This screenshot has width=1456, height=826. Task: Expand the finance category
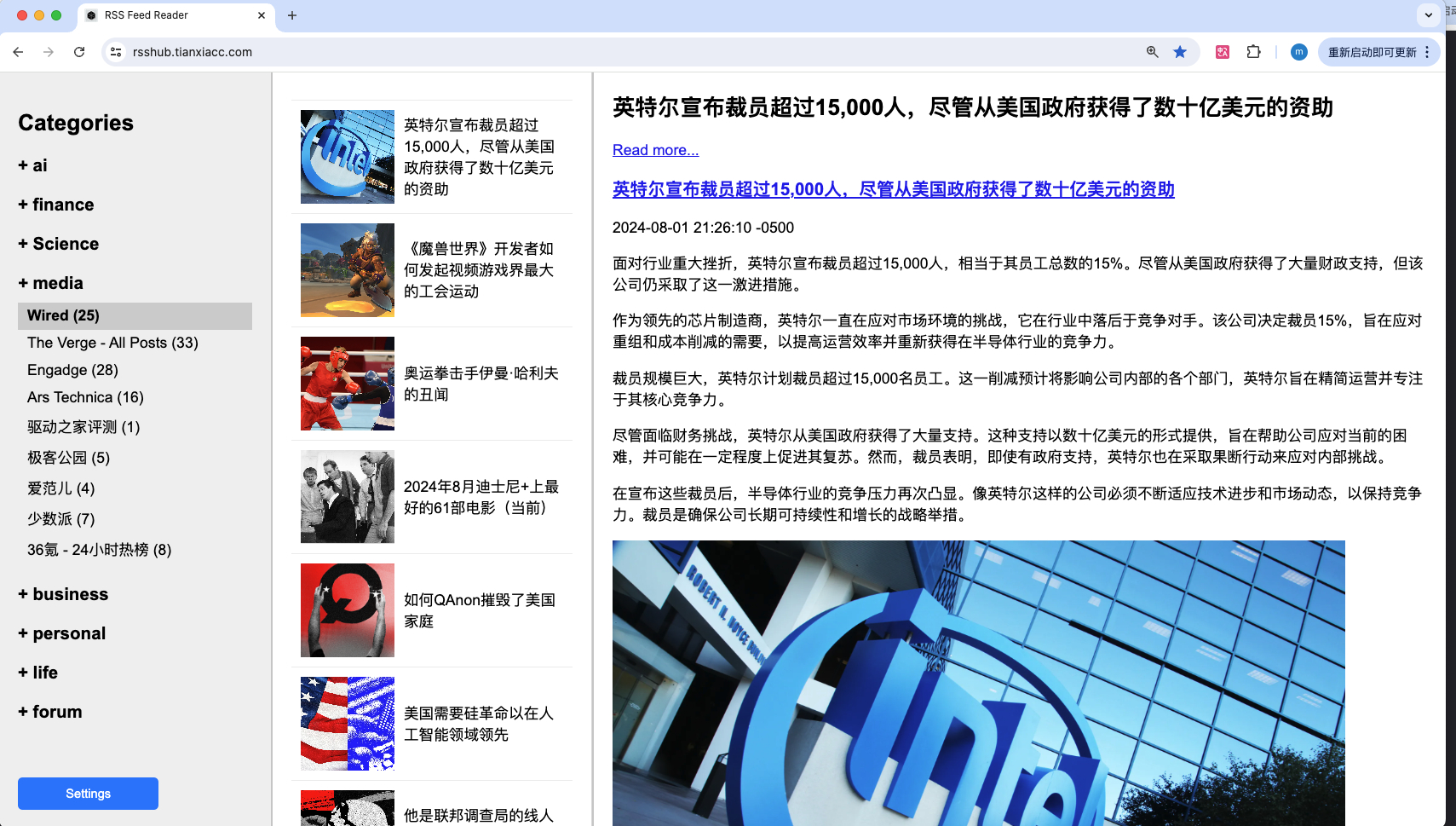click(56, 205)
